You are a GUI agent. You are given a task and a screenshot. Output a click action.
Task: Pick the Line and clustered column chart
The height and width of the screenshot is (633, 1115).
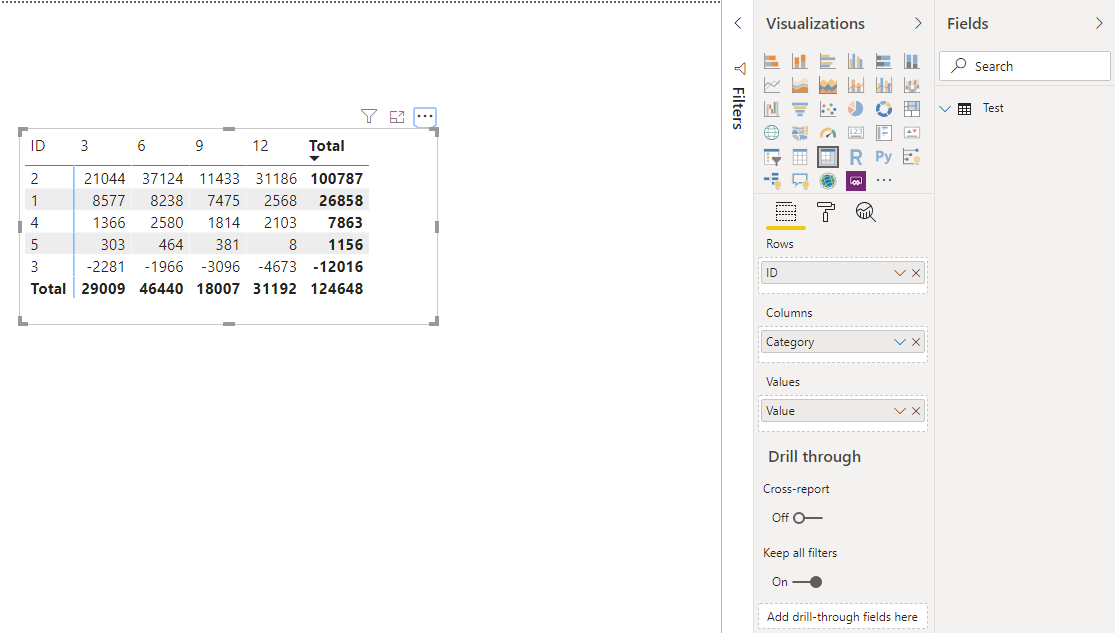(883, 85)
